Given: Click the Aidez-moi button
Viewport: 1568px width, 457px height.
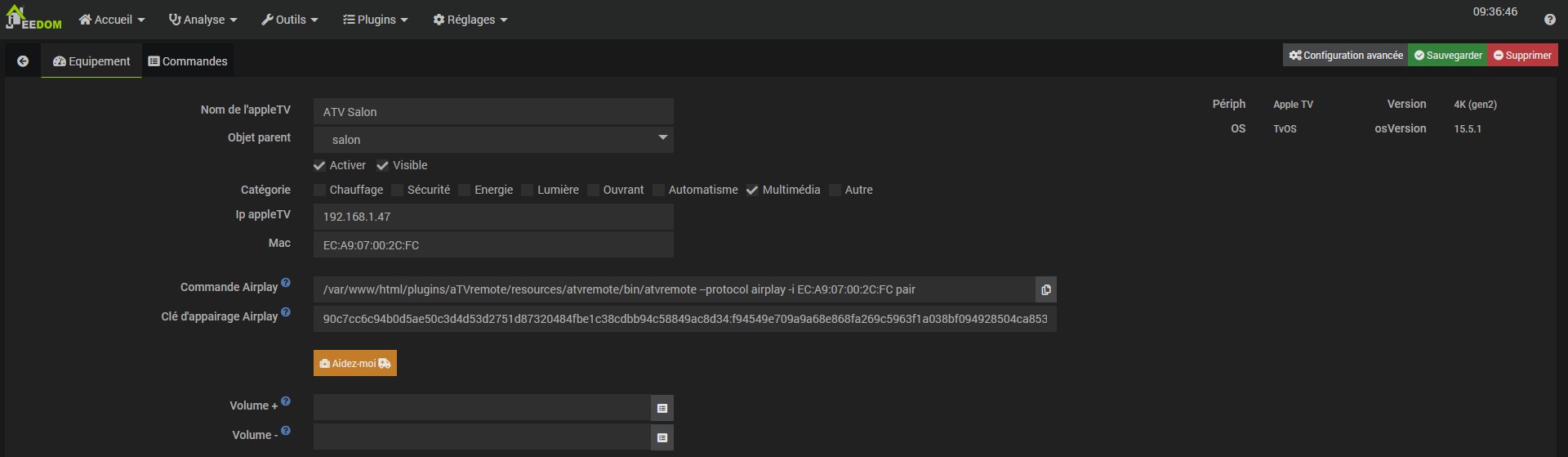Looking at the screenshot, I should pos(355,363).
